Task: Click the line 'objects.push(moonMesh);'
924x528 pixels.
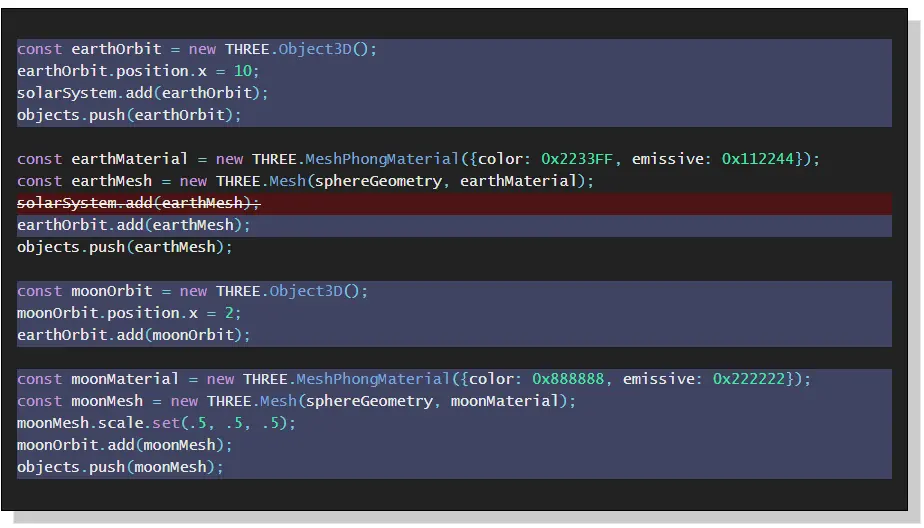Action: [120, 467]
